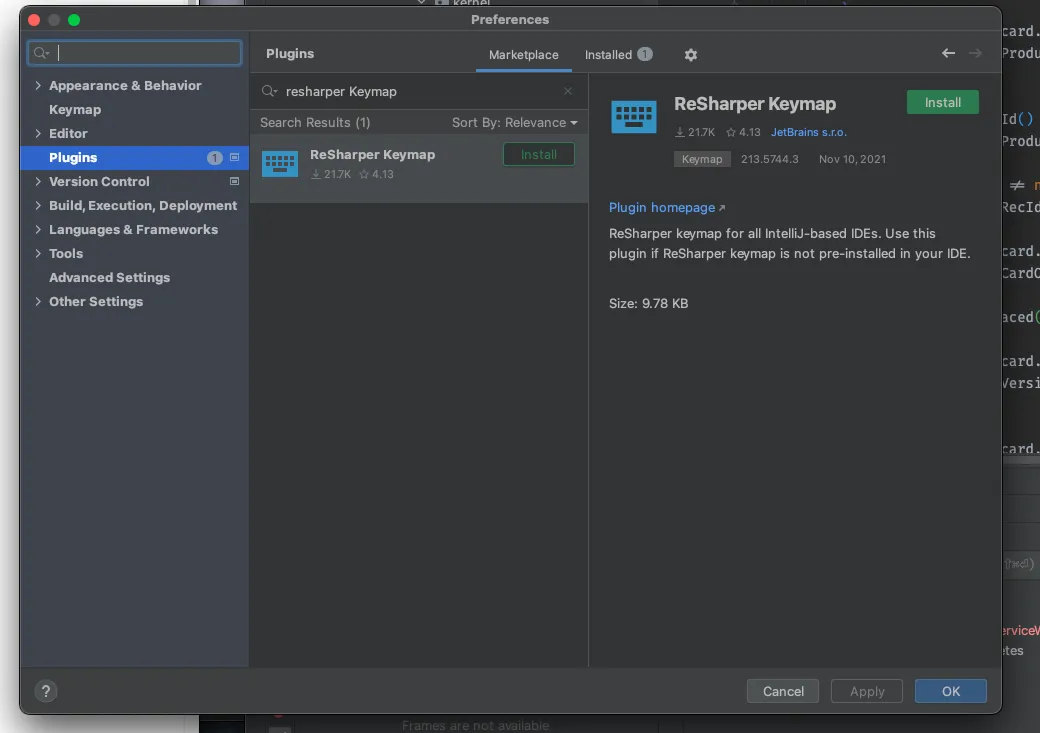Focus the settings search field
This screenshot has width=1040, height=733.
pyautogui.click(x=135, y=53)
